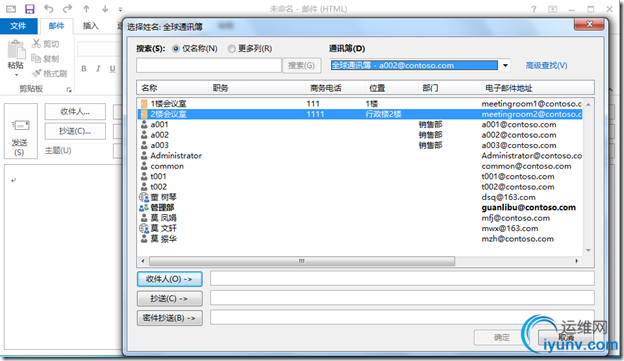Select the 2楼会议室 row
Screen dimensions: 624x361
(x=360, y=114)
